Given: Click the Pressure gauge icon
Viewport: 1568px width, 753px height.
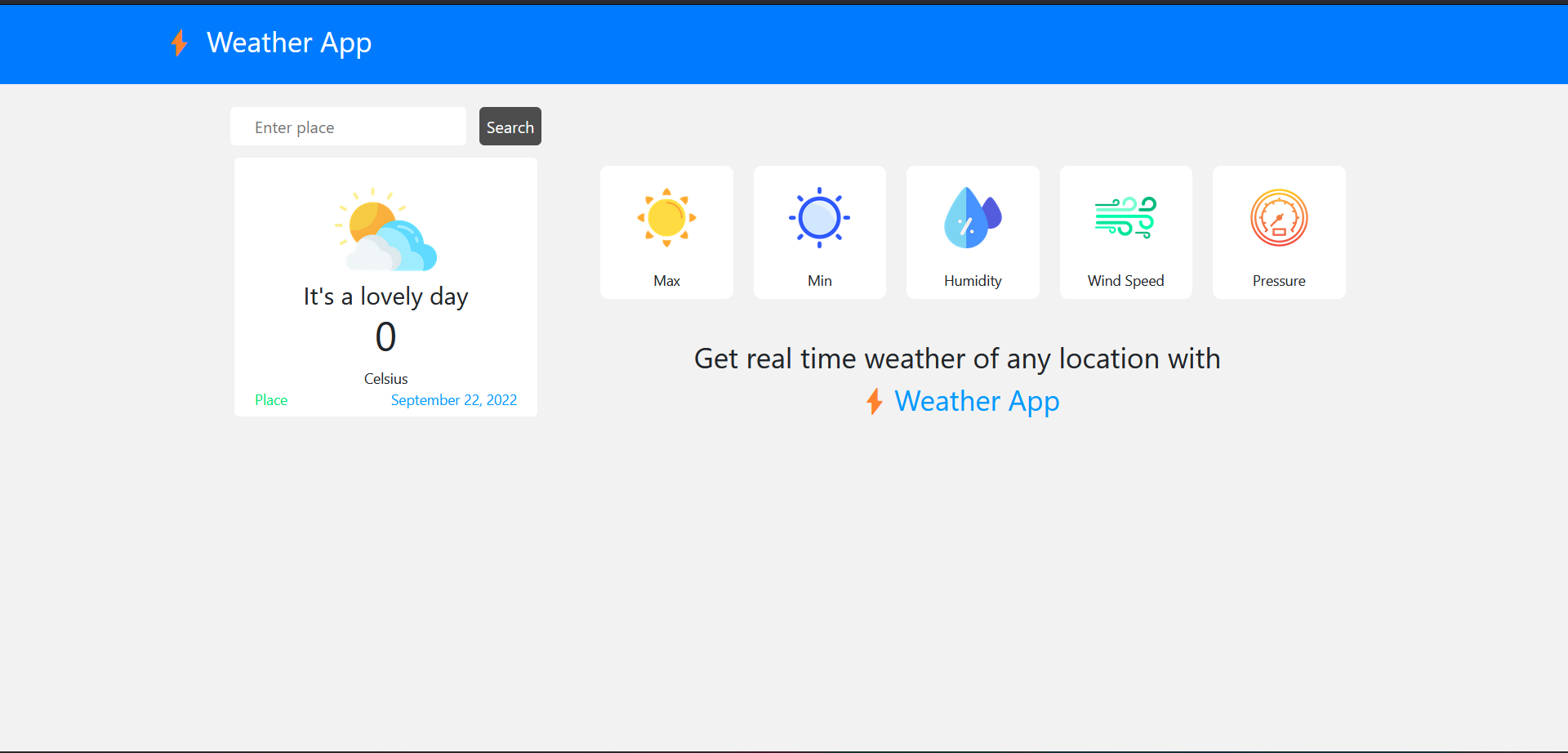Looking at the screenshot, I should (1279, 217).
